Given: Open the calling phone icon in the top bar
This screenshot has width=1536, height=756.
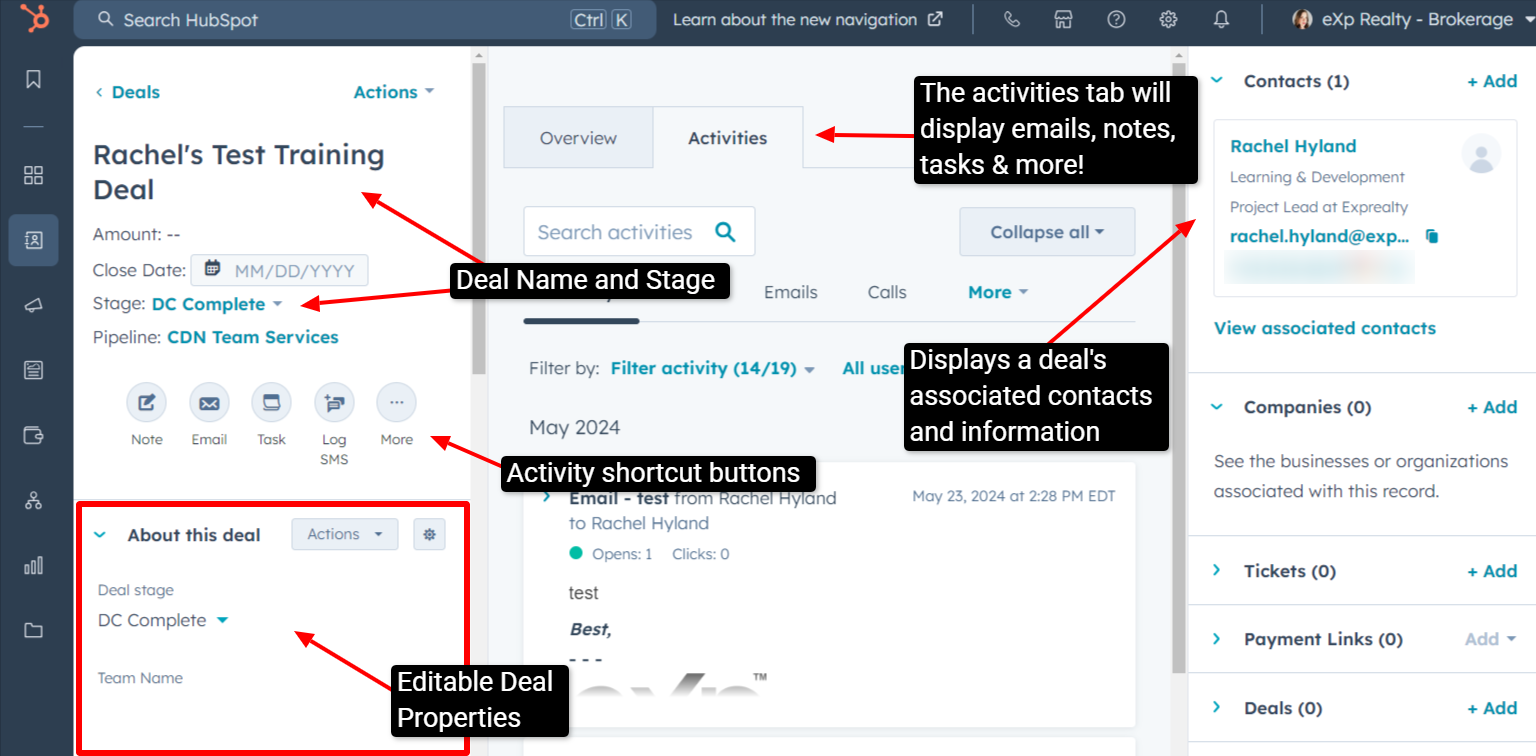Looking at the screenshot, I should click(1012, 19).
